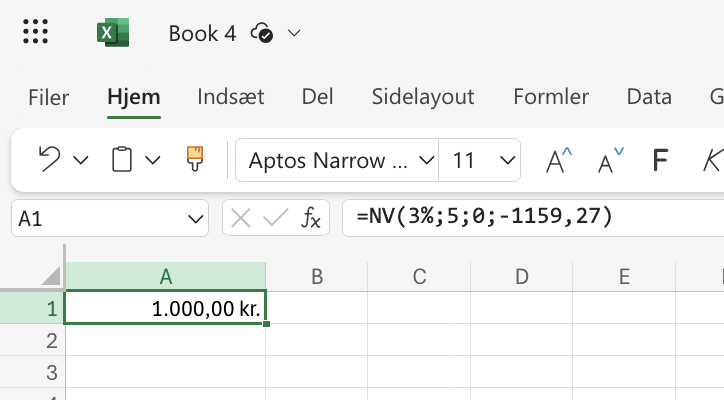
Task: Open the Filer menu
Action: tap(48, 97)
